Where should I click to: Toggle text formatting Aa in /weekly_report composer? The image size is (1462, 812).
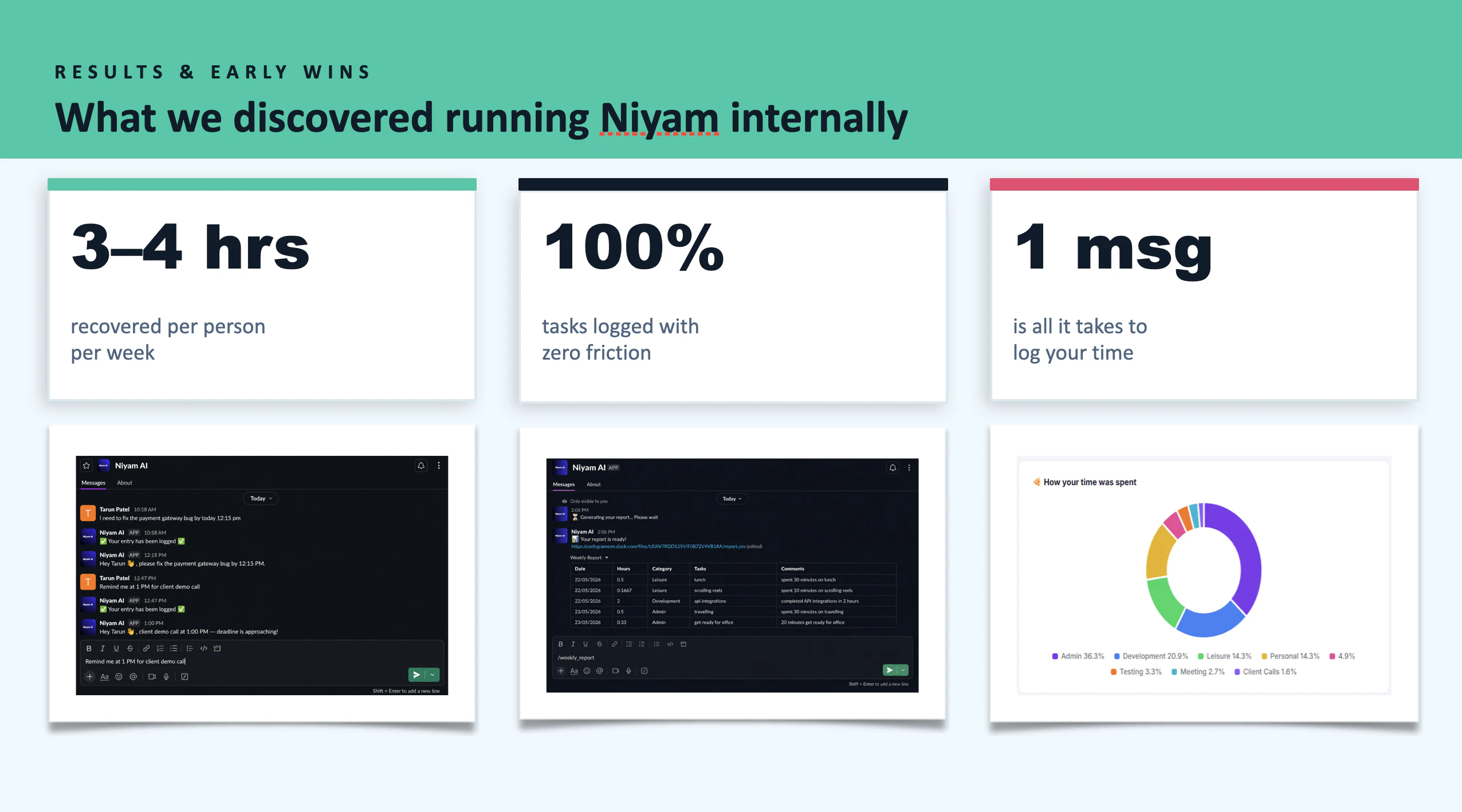tap(574, 671)
